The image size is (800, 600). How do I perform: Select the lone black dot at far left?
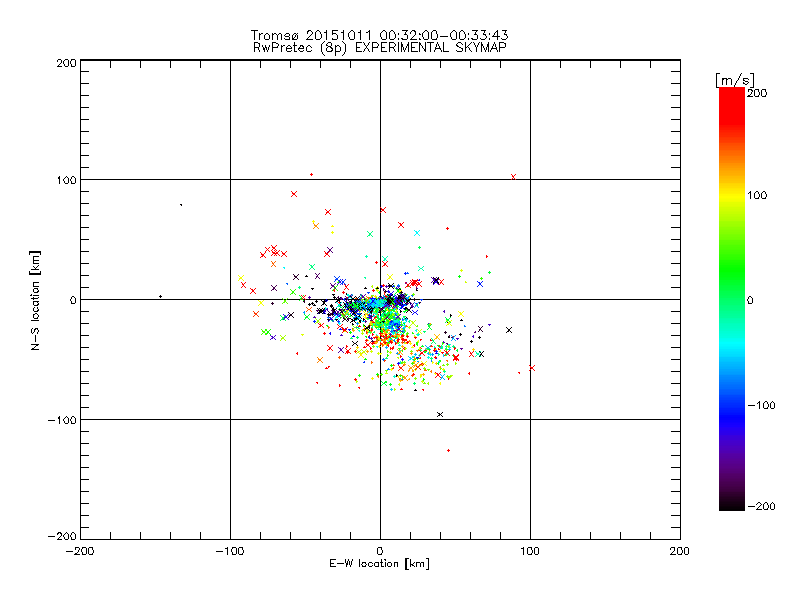click(x=160, y=296)
